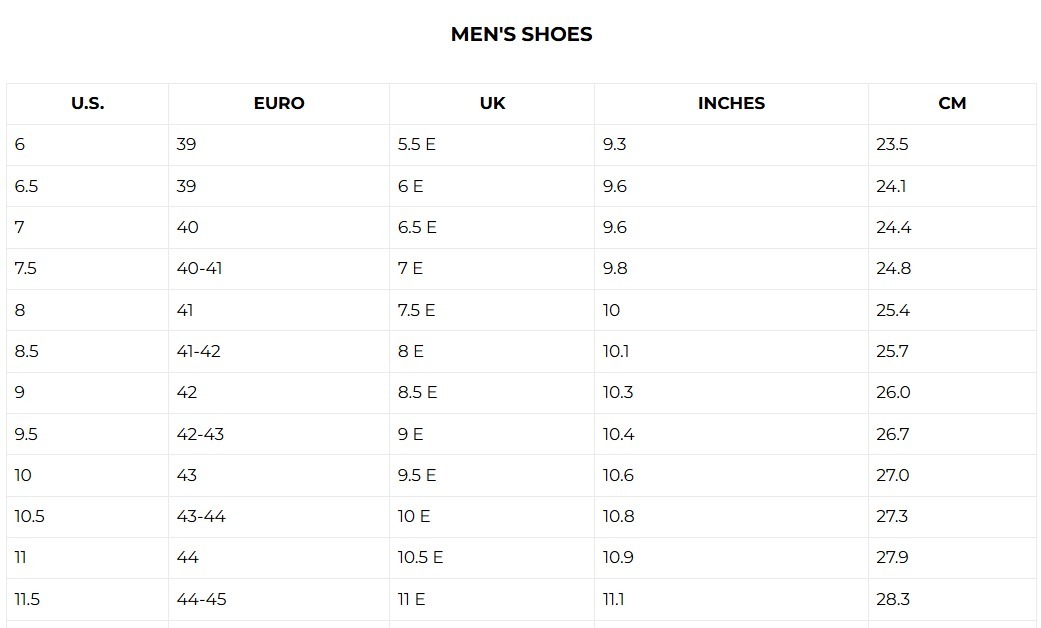Image resolution: width=1041 pixels, height=628 pixels.
Task: Click the U.S. size 9 cell
Action: click(x=20, y=392)
